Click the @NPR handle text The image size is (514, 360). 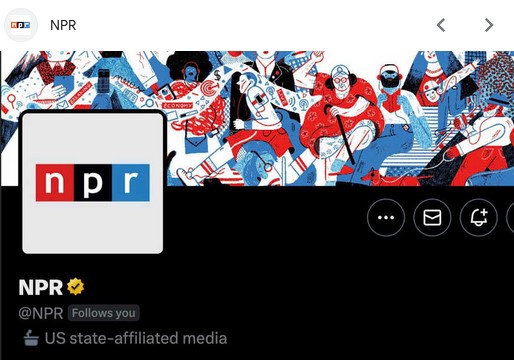(x=41, y=313)
